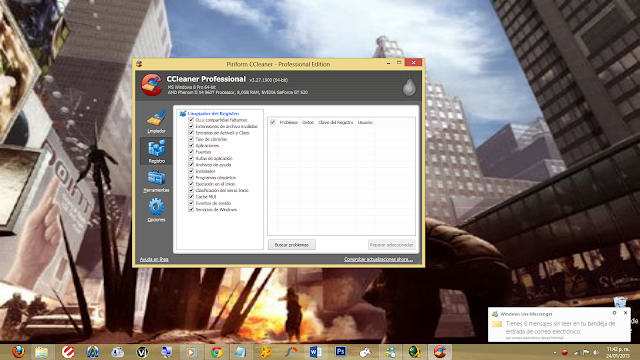The width and height of the screenshot is (640, 360).
Task: Open Microsoft Word from taskbar
Action: point(316,352)
